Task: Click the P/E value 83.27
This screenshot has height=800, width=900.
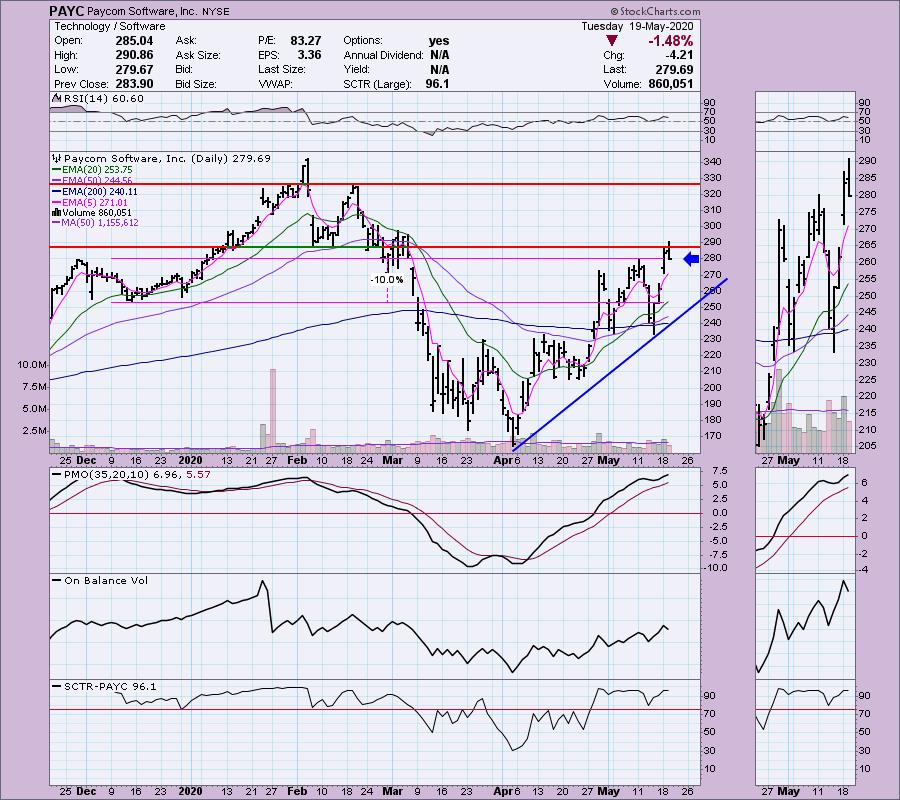Action: pyautogui.click(x=305, y=41)
